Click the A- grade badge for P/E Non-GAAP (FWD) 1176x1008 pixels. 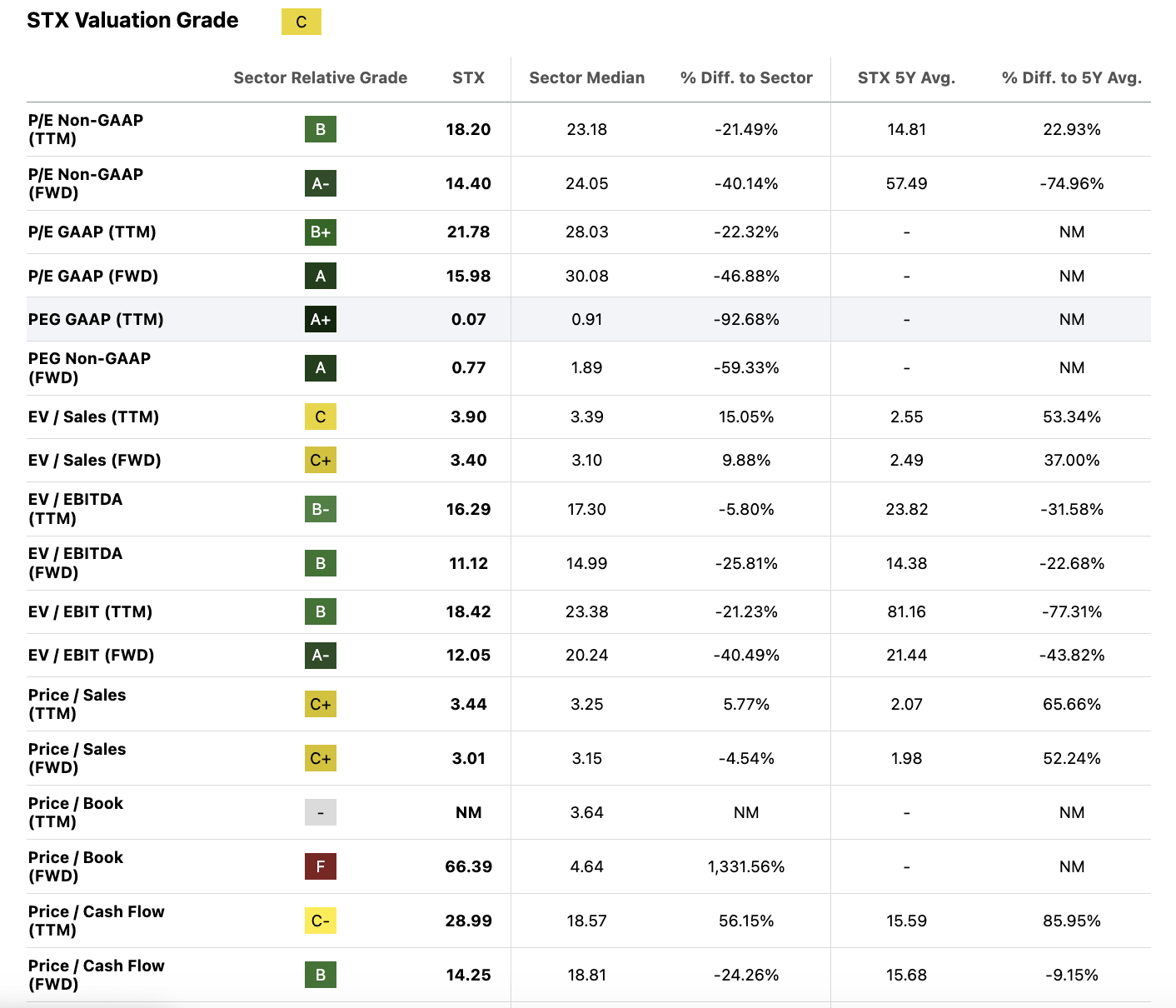(x=320, y=183)
